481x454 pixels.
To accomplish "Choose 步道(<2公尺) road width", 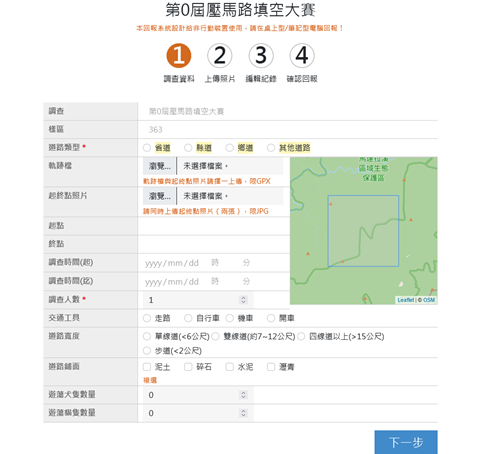I will 147,351.
